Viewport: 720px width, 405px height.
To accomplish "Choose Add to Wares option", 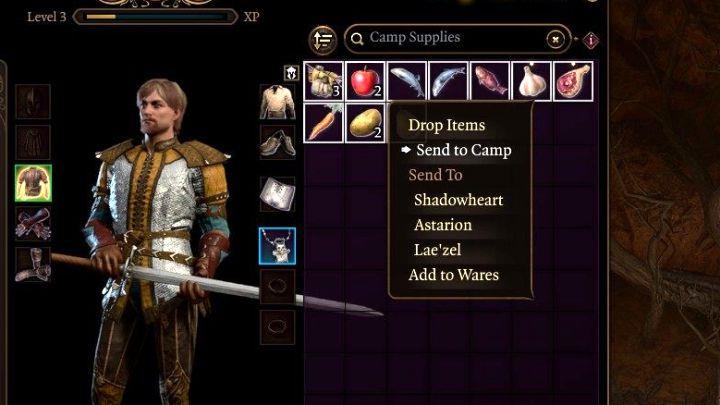I will pos(453,275).
